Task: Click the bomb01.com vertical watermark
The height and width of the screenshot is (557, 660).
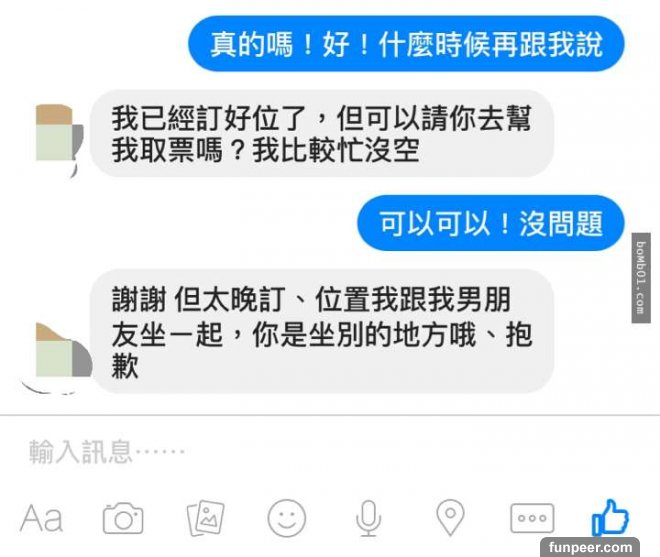Action: coord(641,278)
